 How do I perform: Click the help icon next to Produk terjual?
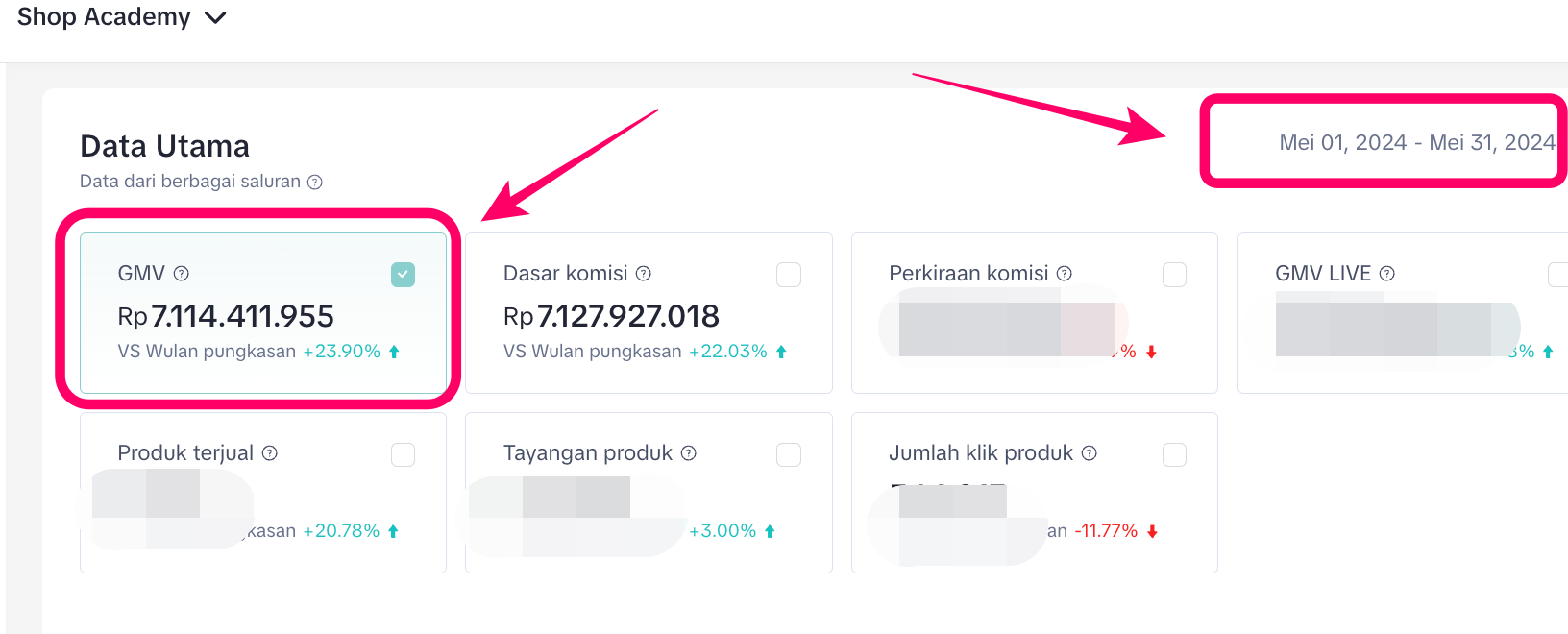click(270, 453)
